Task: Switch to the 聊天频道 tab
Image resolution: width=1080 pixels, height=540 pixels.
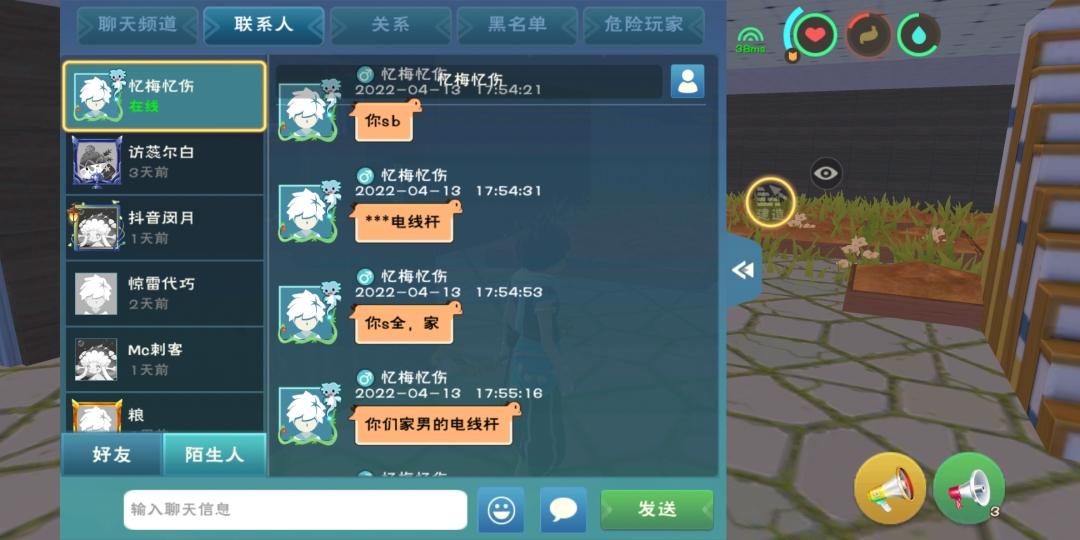Action: (x=138, y=25)
